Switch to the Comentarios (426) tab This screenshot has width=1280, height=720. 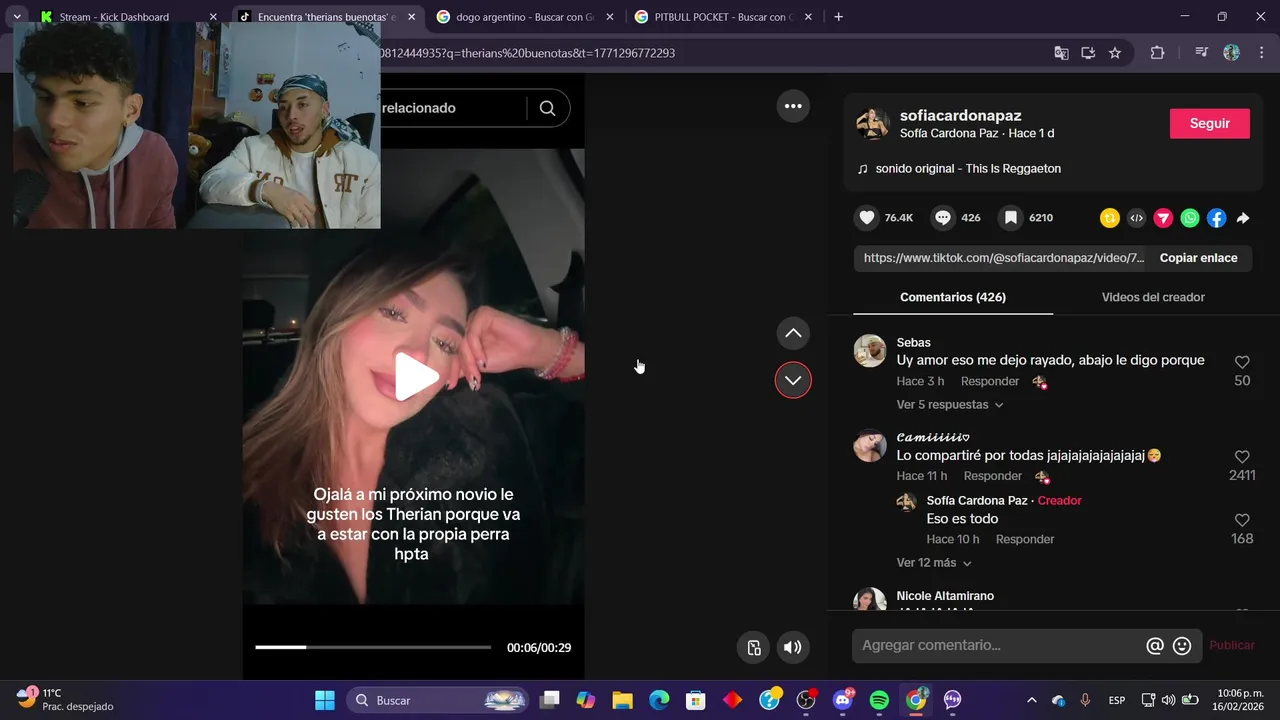pos(953,297)
